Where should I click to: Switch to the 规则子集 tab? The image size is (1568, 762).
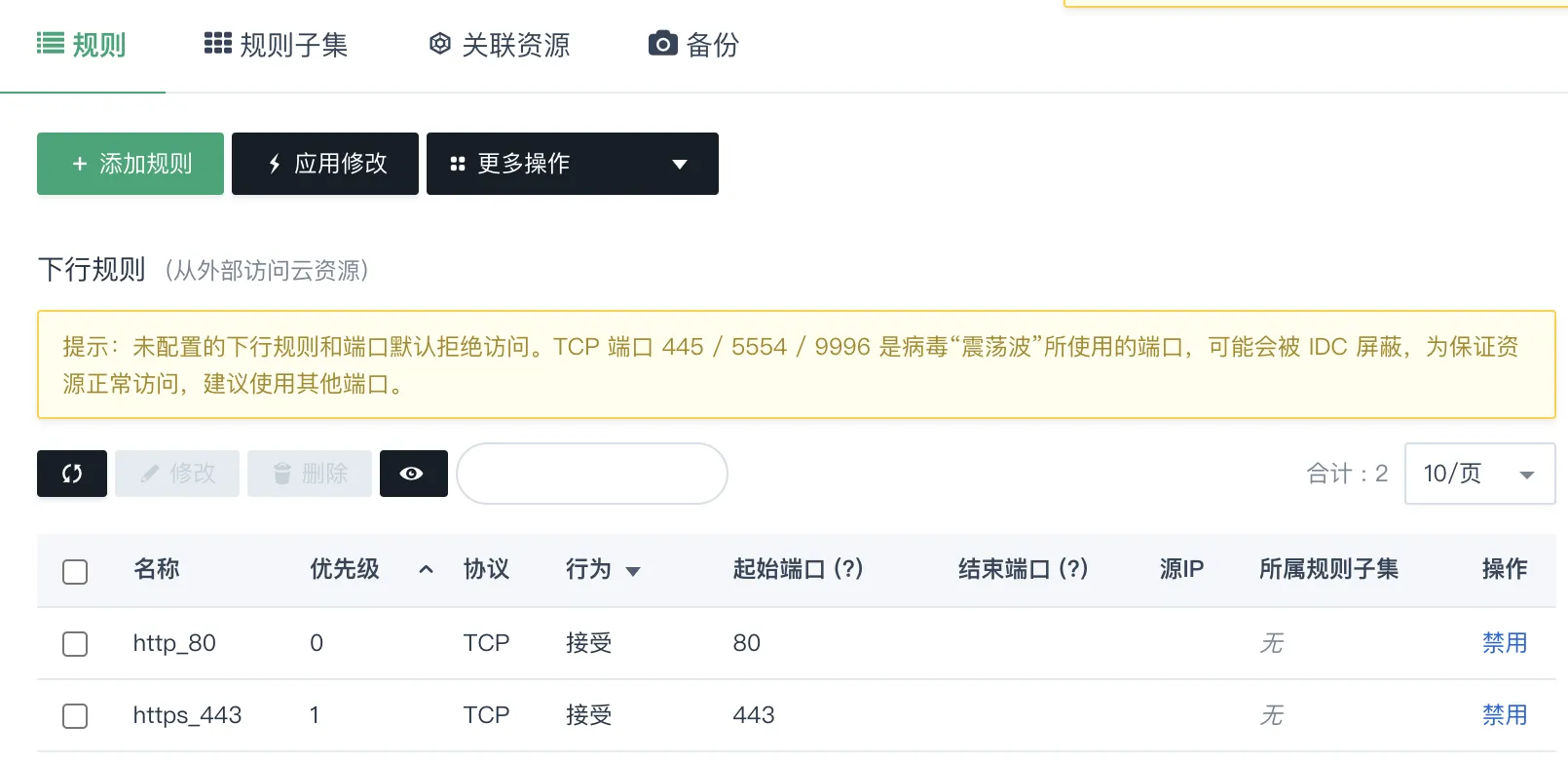coord(276,45)
